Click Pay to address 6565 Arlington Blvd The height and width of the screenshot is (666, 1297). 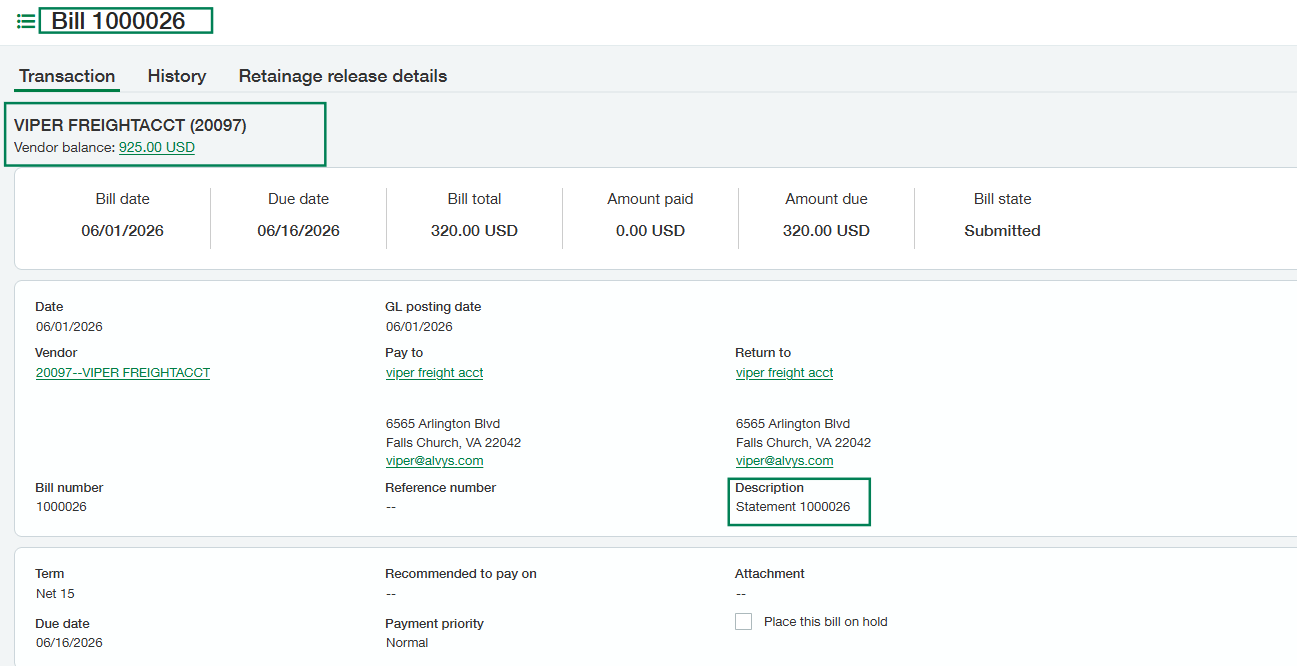click(x=443, y=424)
